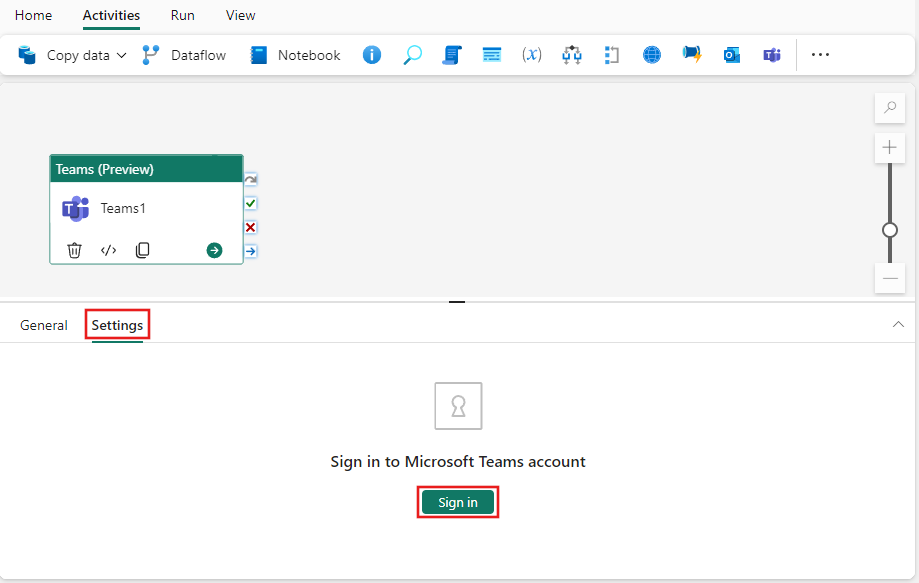Screen dimensions: 919x583
Task: Click the Copy data toolbar icon
Action: click(x=27, y=55)
